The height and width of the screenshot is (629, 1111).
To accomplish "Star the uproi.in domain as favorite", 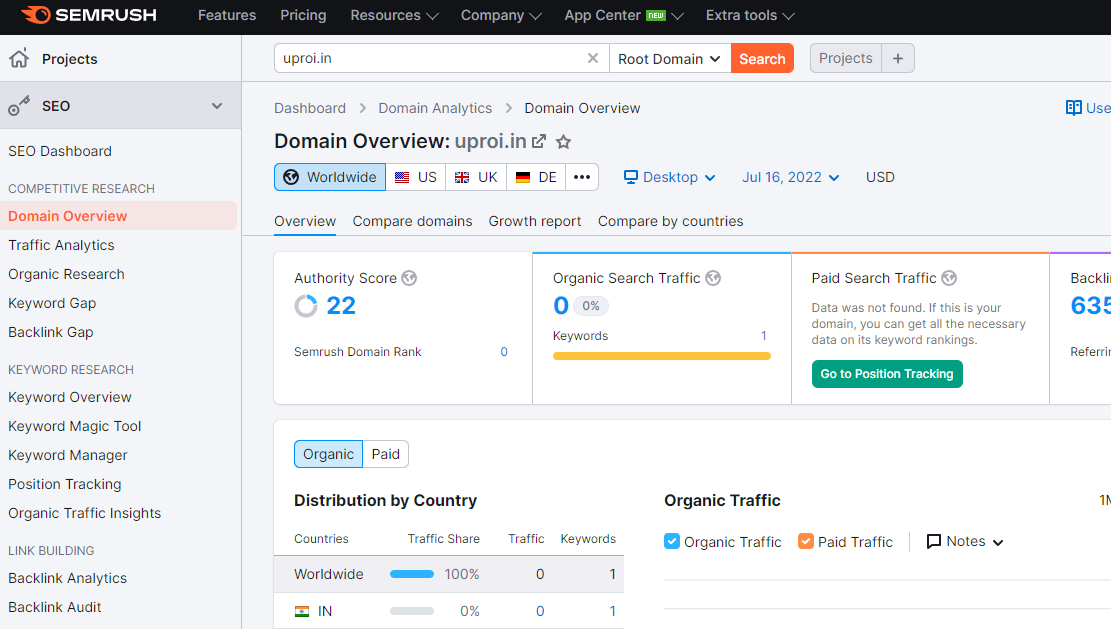I will pyautogui.click(x=563, y=142).
